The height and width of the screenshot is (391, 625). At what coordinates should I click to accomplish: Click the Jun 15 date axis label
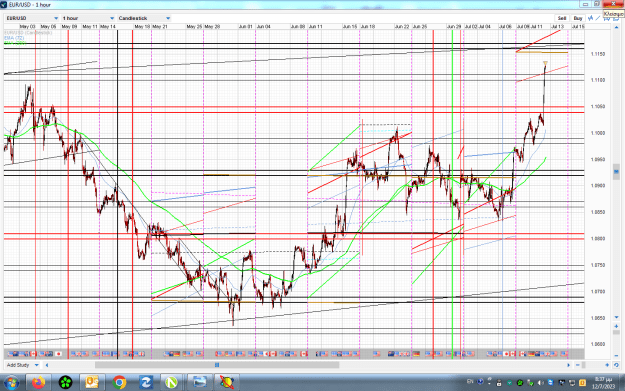[350, 26]
